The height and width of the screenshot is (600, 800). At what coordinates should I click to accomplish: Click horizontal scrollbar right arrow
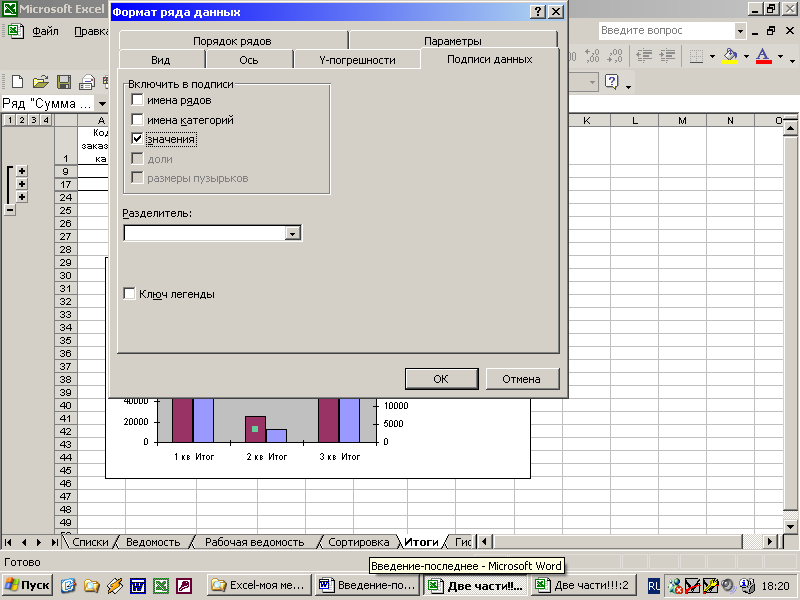(770, 541)
